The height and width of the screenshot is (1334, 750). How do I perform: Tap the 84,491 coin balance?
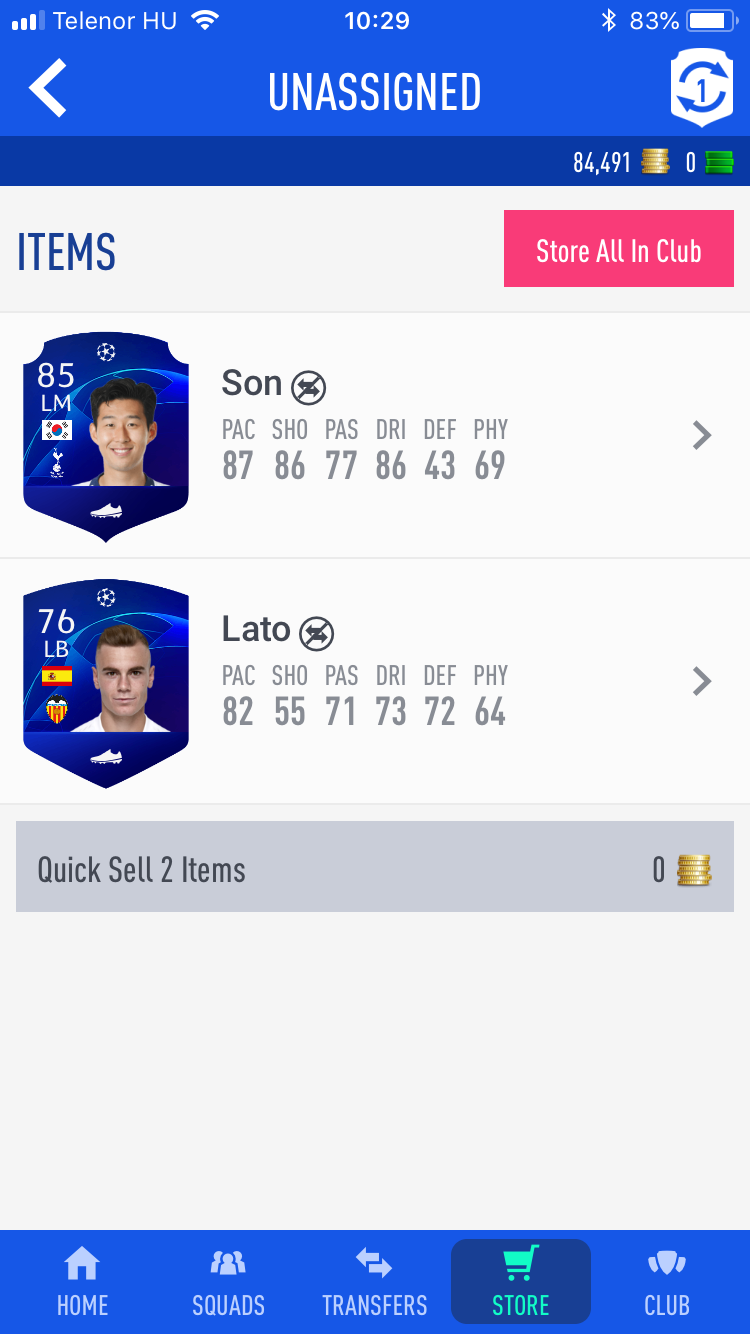pyautogui.click(x=602, y=163)
